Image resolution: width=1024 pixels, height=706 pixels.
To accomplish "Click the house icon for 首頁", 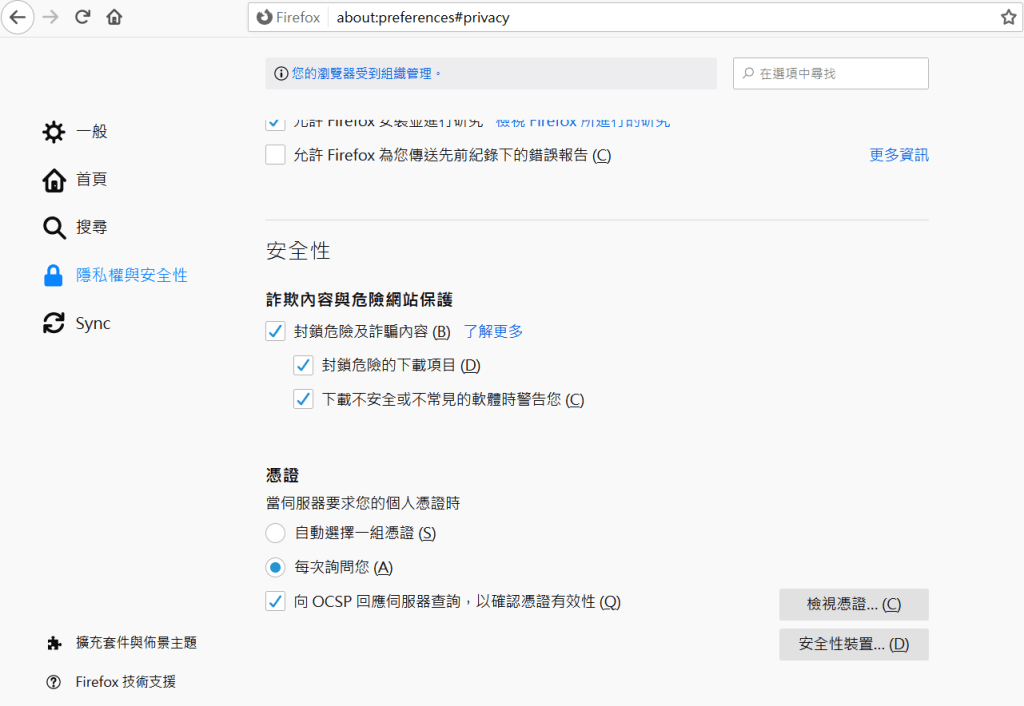I will tap(54, 180).
